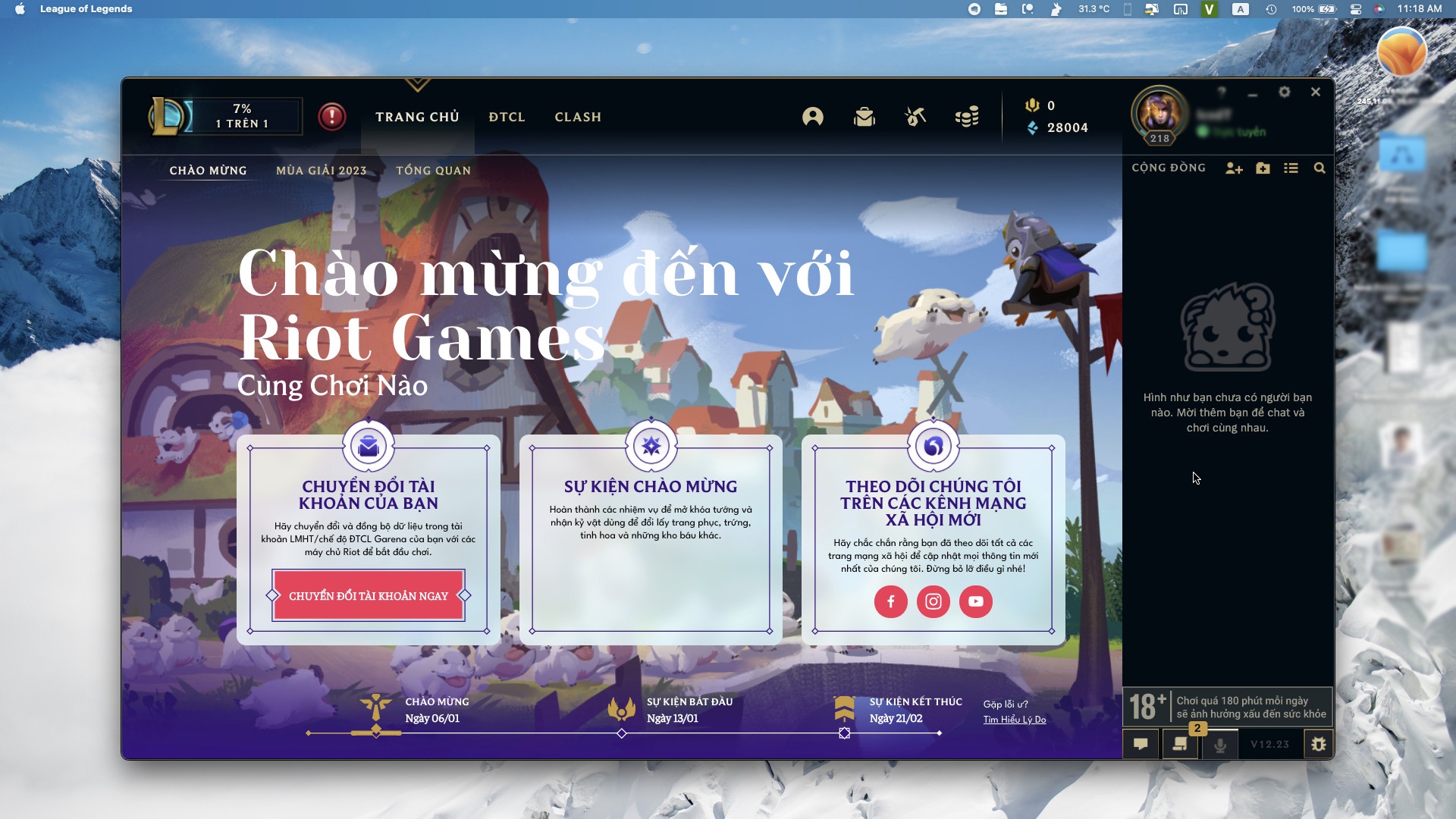This screenshot has height=819, width=1456.
Task: Open the Loot hammer icon
Action: point(915,117)
